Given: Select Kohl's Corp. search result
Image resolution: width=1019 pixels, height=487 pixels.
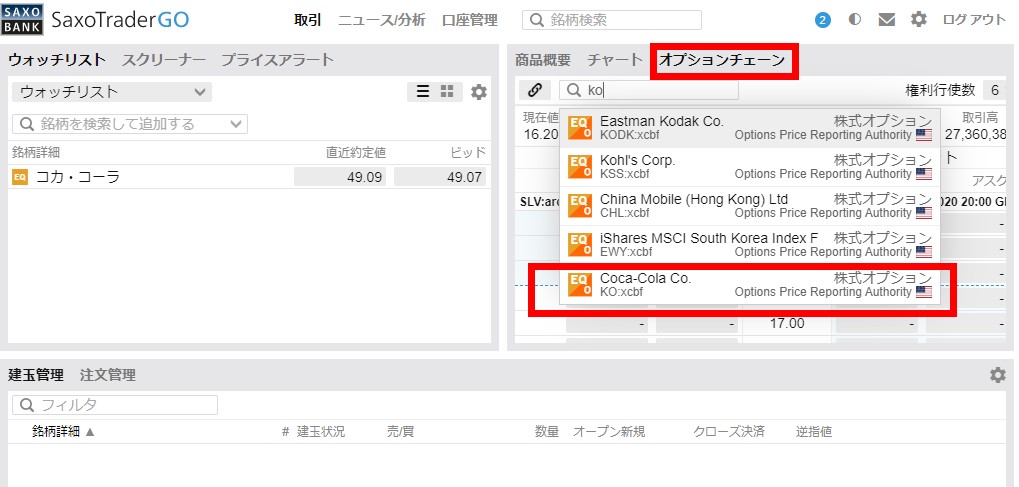Looking at the screenshot, I should 749,167.
